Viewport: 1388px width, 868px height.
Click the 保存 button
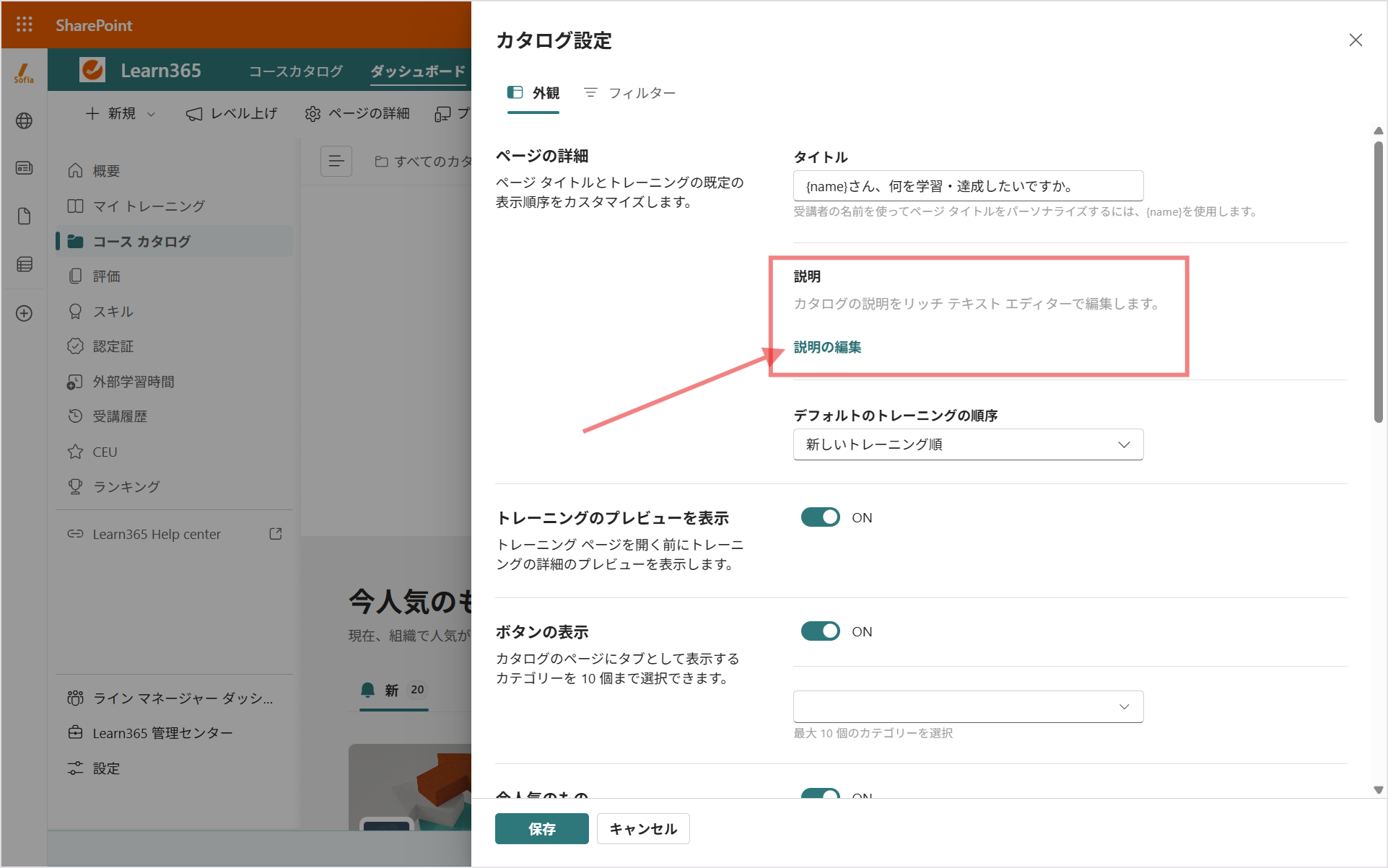click(x=542, y=829)
